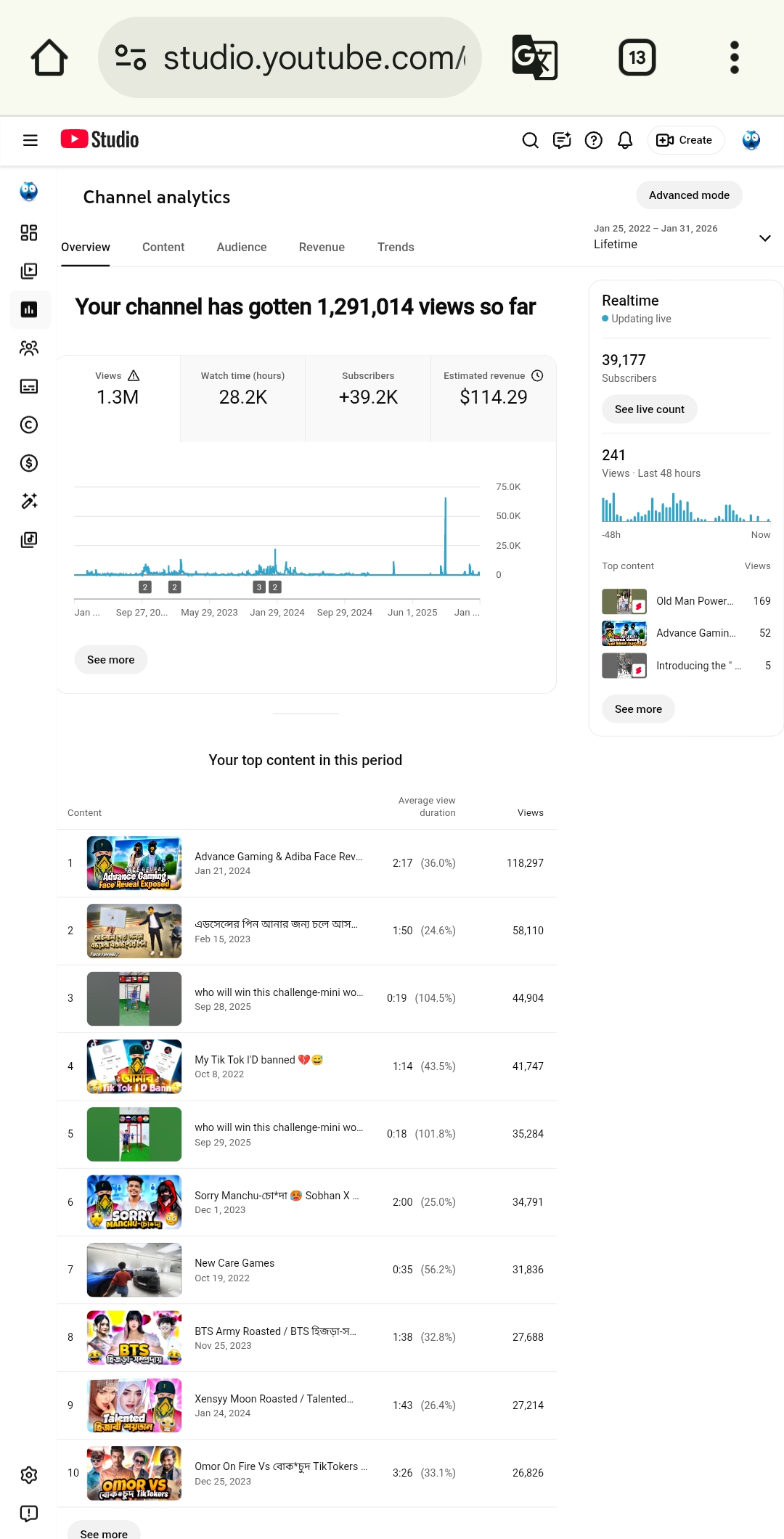784x1539 pixels.
Task: Select the Watch time (hours) card
Action: tap(243, 399)
